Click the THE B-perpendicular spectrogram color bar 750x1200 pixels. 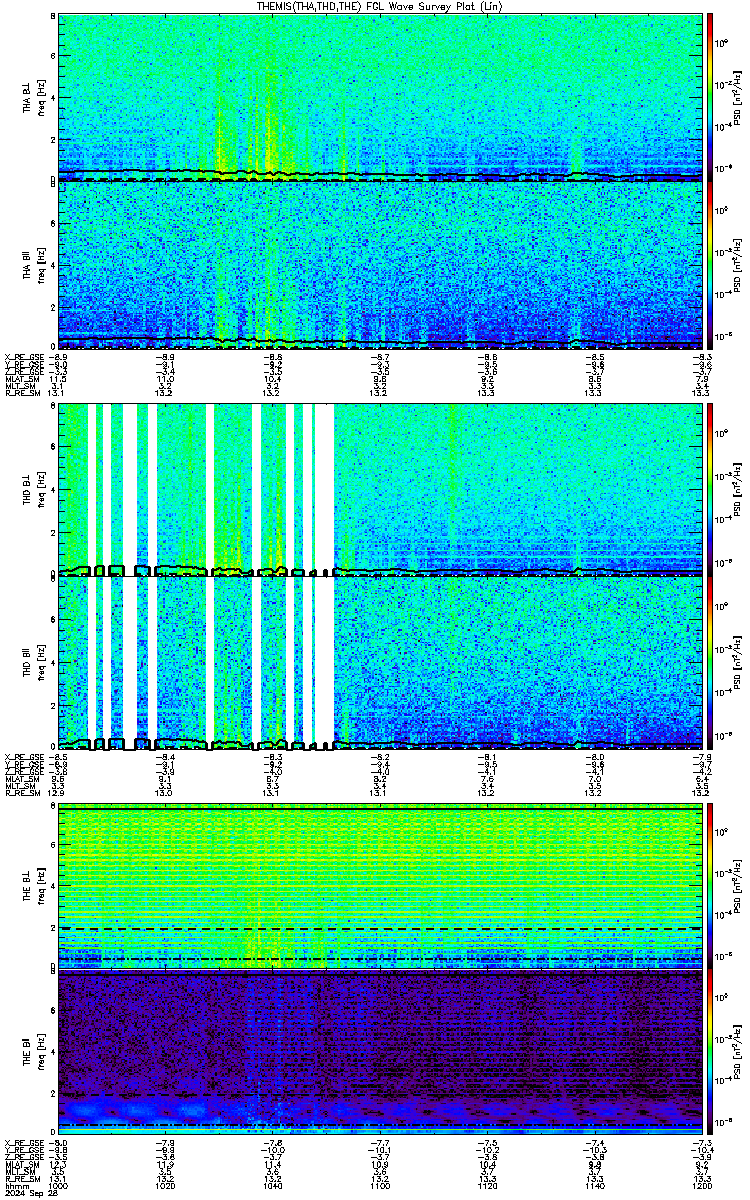(710, 886)
